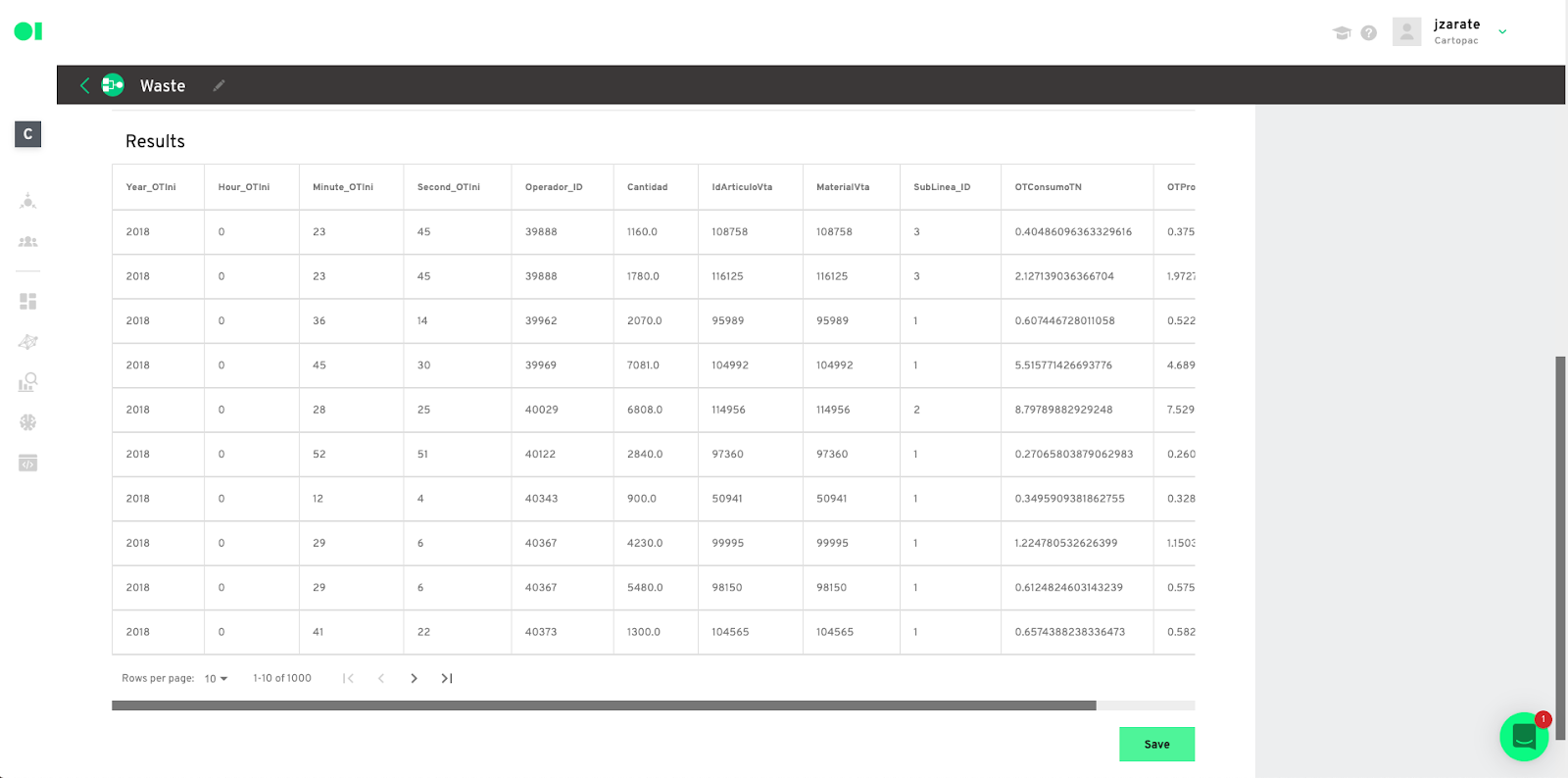The height and width of the screenshot is (778, 1568).
Task: Click the Results heading
Action: 155,141
